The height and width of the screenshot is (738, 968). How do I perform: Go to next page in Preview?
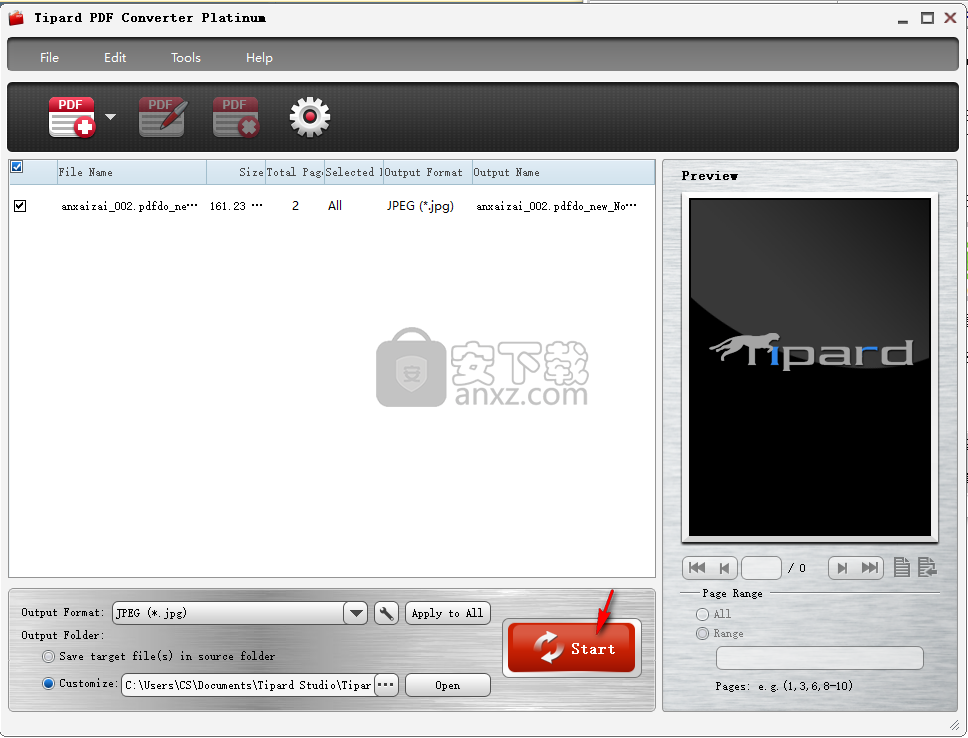(842, 568)
